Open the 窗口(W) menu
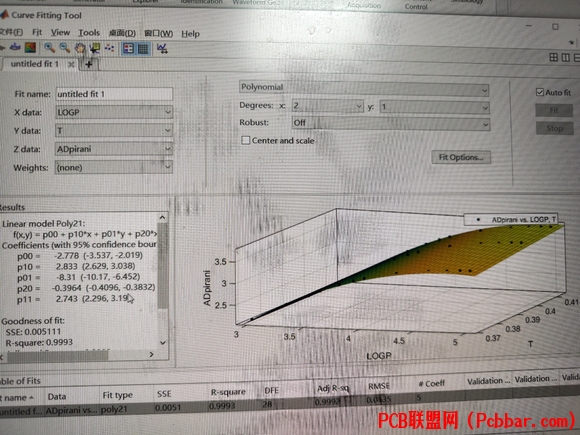Screen dimensions: 580x435 click(x=158, y=34)
